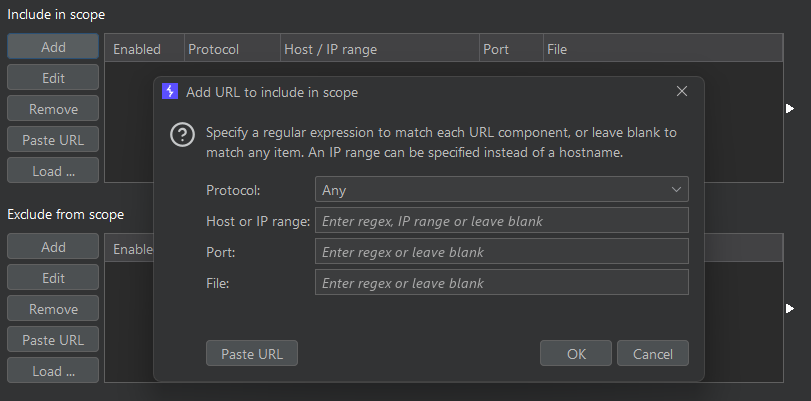Click Load button under Exclude from scope
The image size is (811, 401).
pyautogui.click(x=53, y=370)
